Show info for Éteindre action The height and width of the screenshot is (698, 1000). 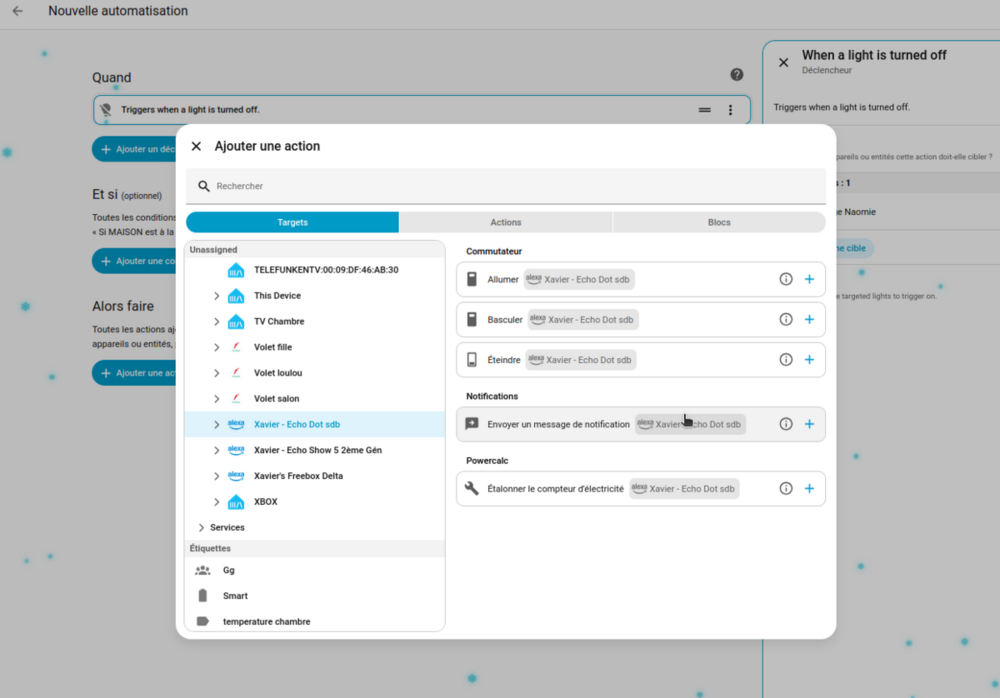[x=786, y=360]
